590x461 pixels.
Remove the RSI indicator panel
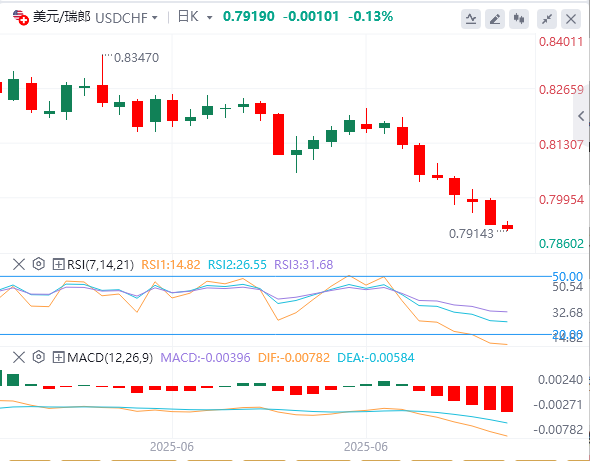click(x=19, y=264)
